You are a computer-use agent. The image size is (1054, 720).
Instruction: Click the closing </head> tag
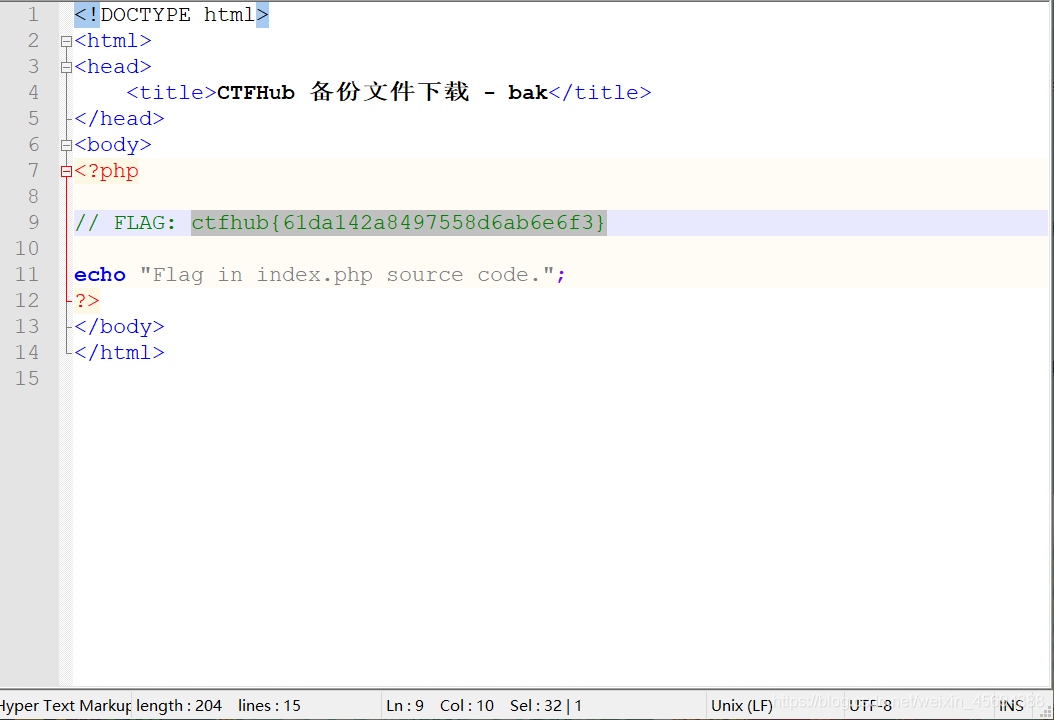tap(119, 119)
